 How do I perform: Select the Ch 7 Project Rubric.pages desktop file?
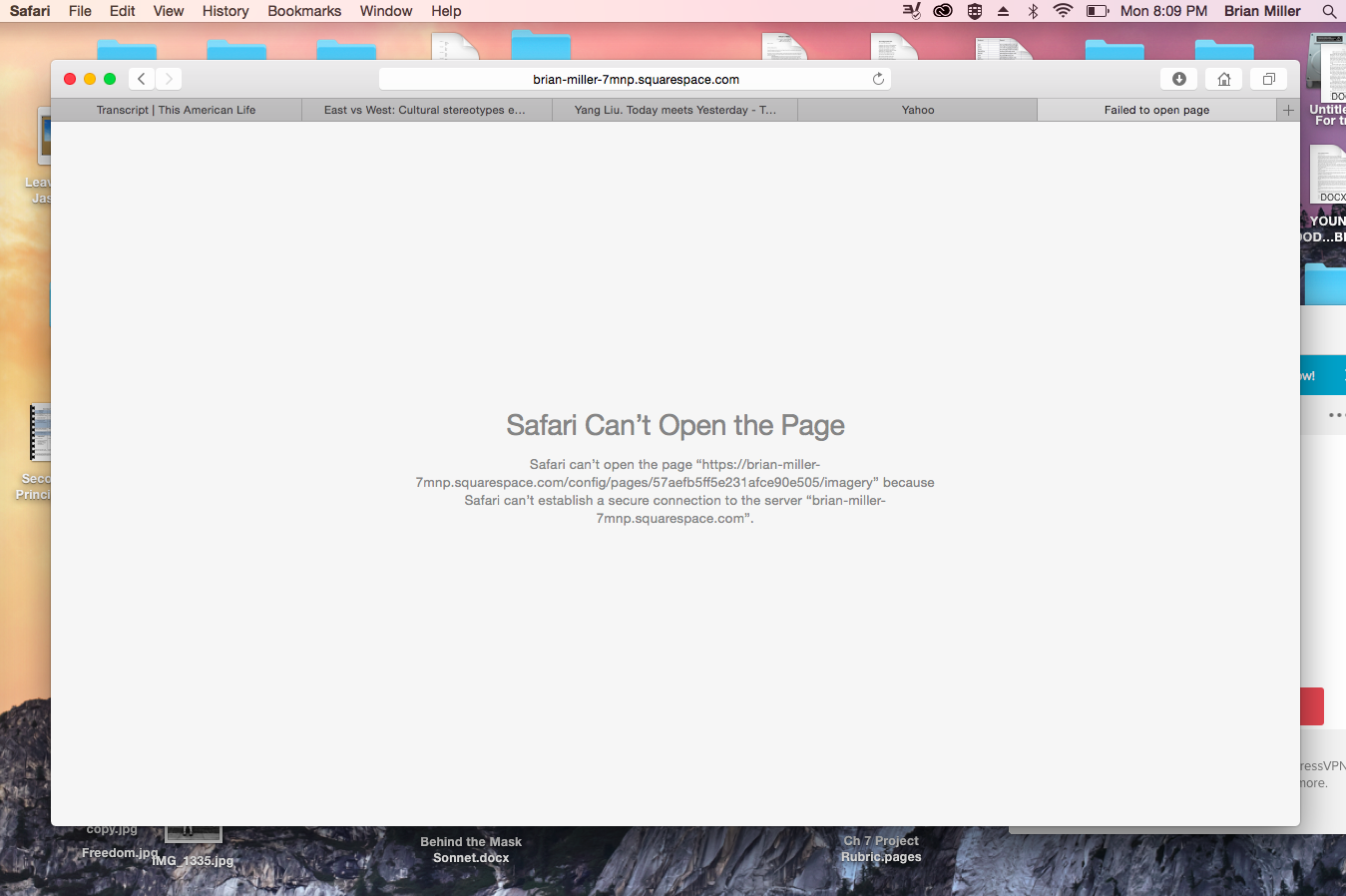pos(881,848)
